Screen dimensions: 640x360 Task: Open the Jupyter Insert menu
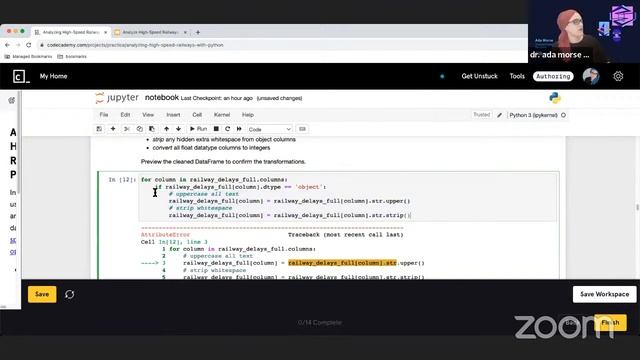[173, 115]
